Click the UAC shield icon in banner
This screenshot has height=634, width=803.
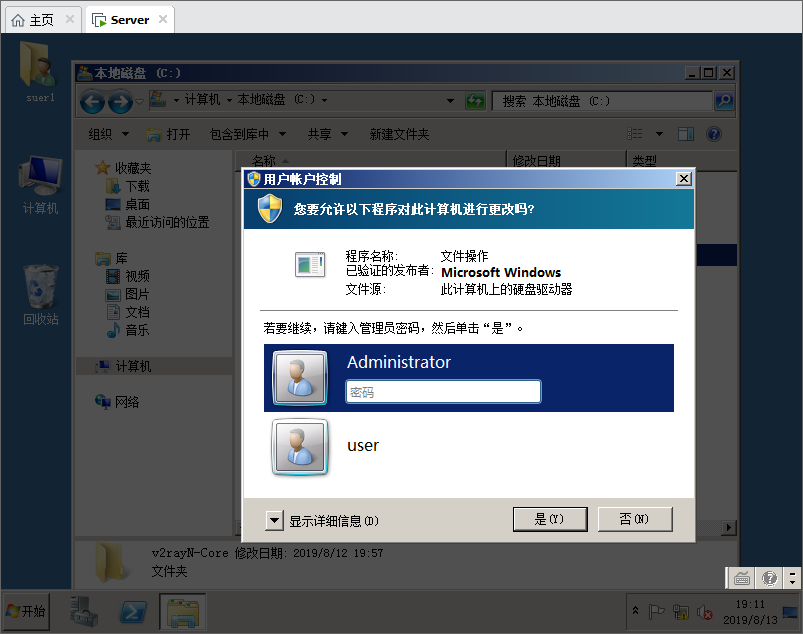pyautogui.click(x=269, y=209)
